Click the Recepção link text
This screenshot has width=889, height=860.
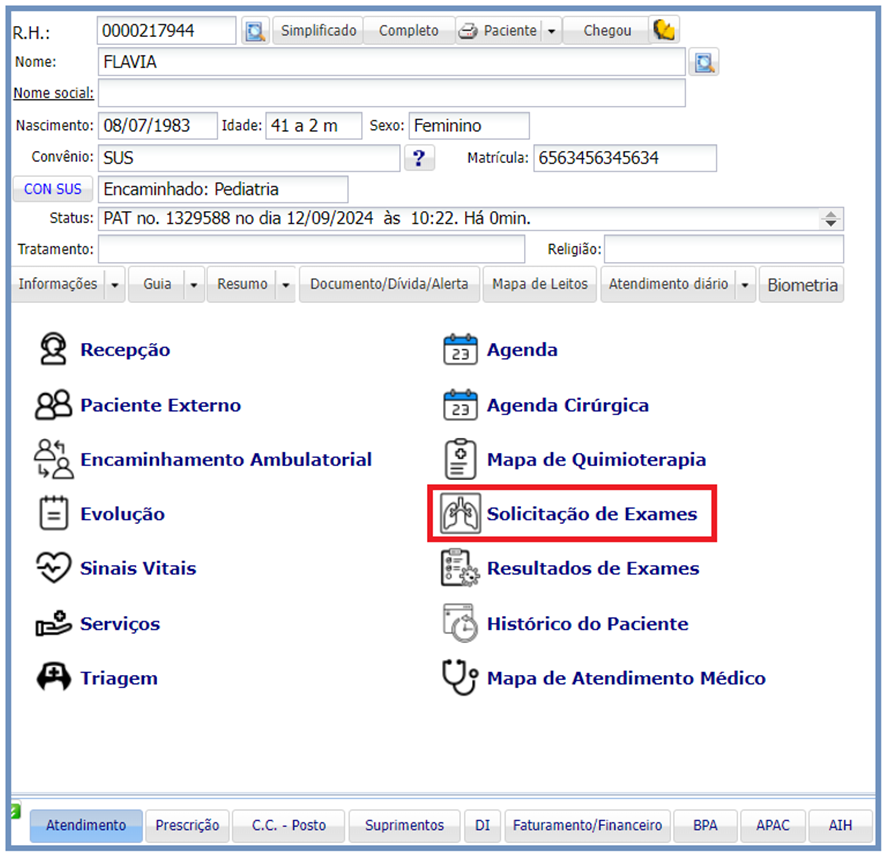coord(125,350)
